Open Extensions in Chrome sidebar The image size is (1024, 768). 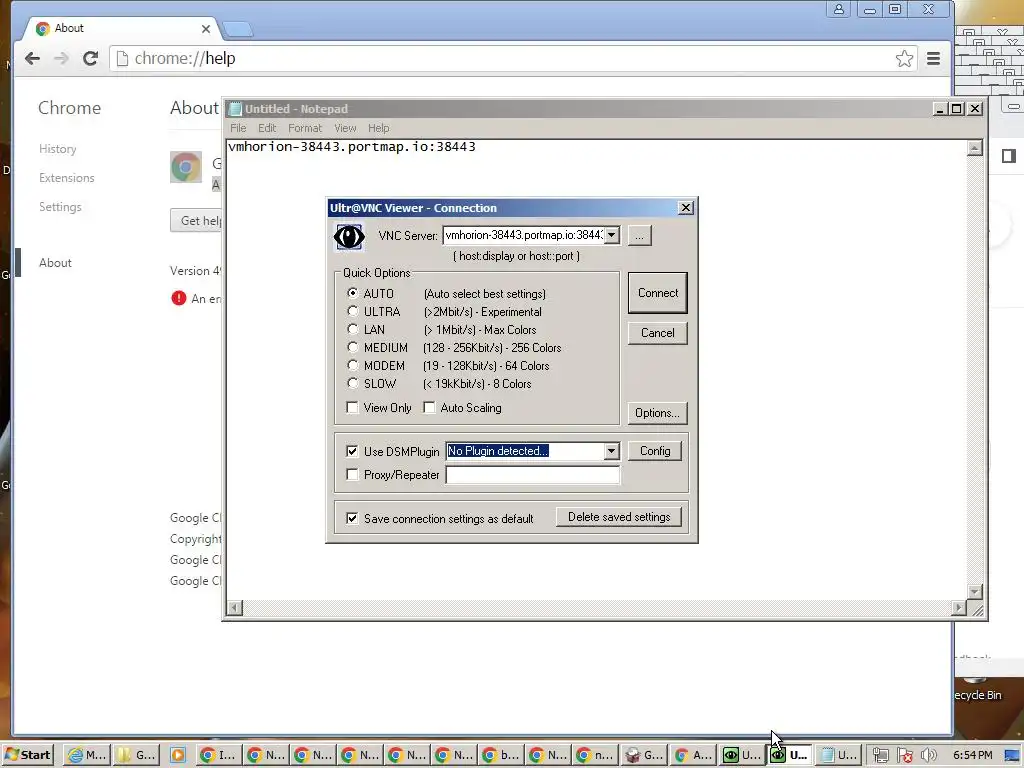point(67,178)
